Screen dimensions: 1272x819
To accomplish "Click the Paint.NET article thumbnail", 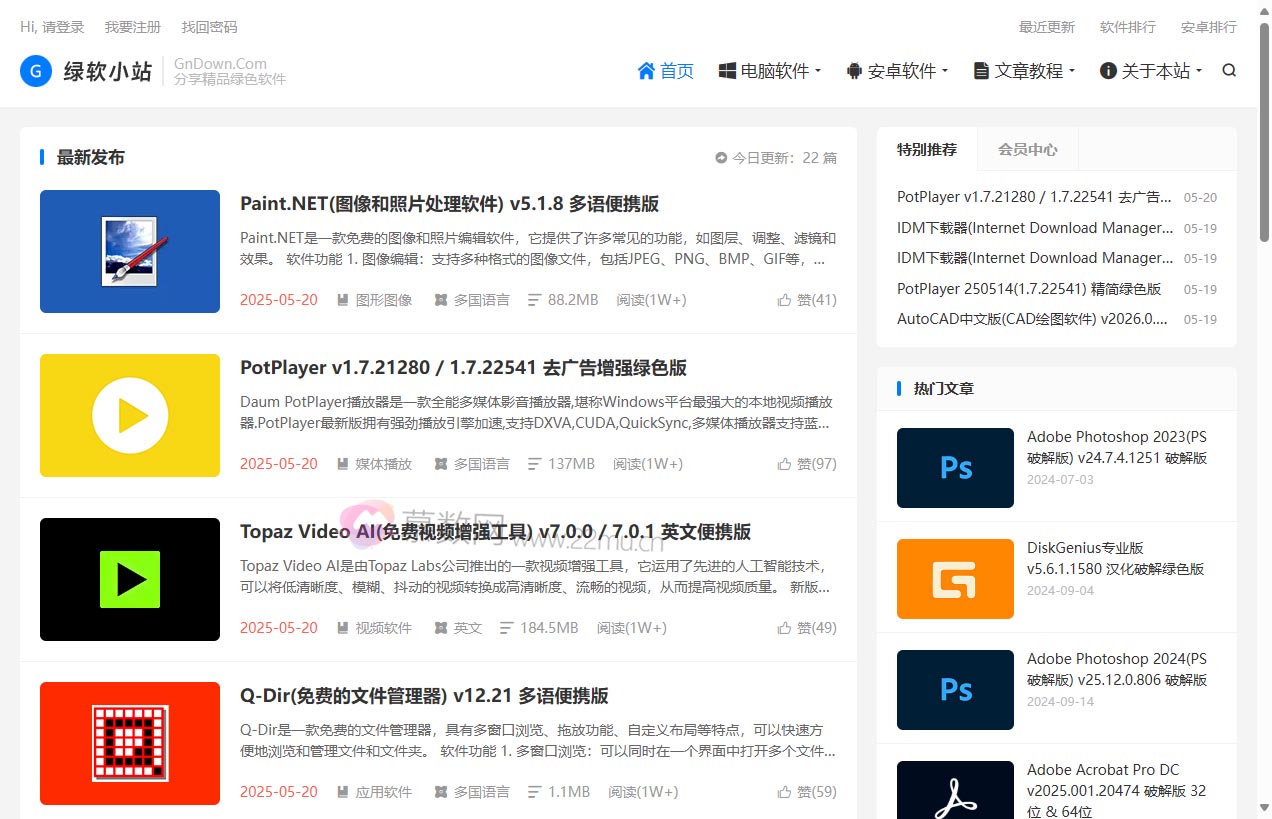I will click(129, 251).
